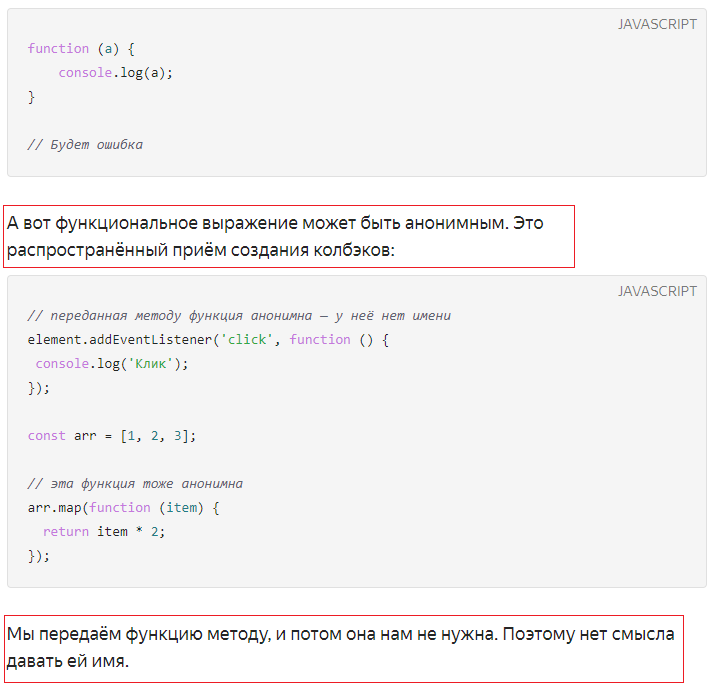
Task: Click the paragraph starting 'А вот функциональное выражение'
Action: [275, 236]
